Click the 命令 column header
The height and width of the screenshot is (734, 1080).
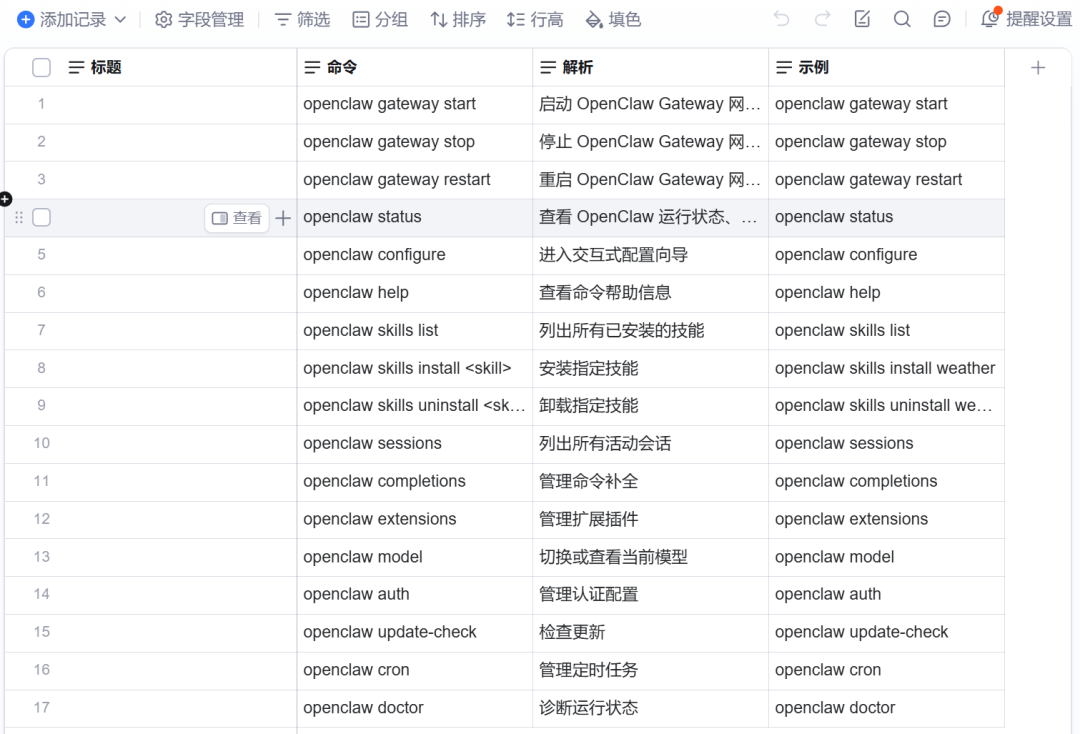pyautogui.click(x=415, y=67)
